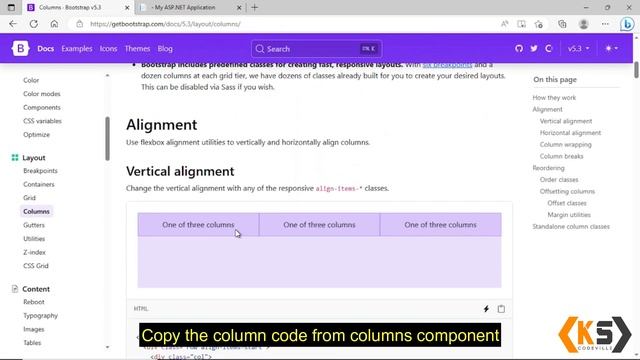
Task: Open Docs in the navbar
Action: click(x=46, y=49)
